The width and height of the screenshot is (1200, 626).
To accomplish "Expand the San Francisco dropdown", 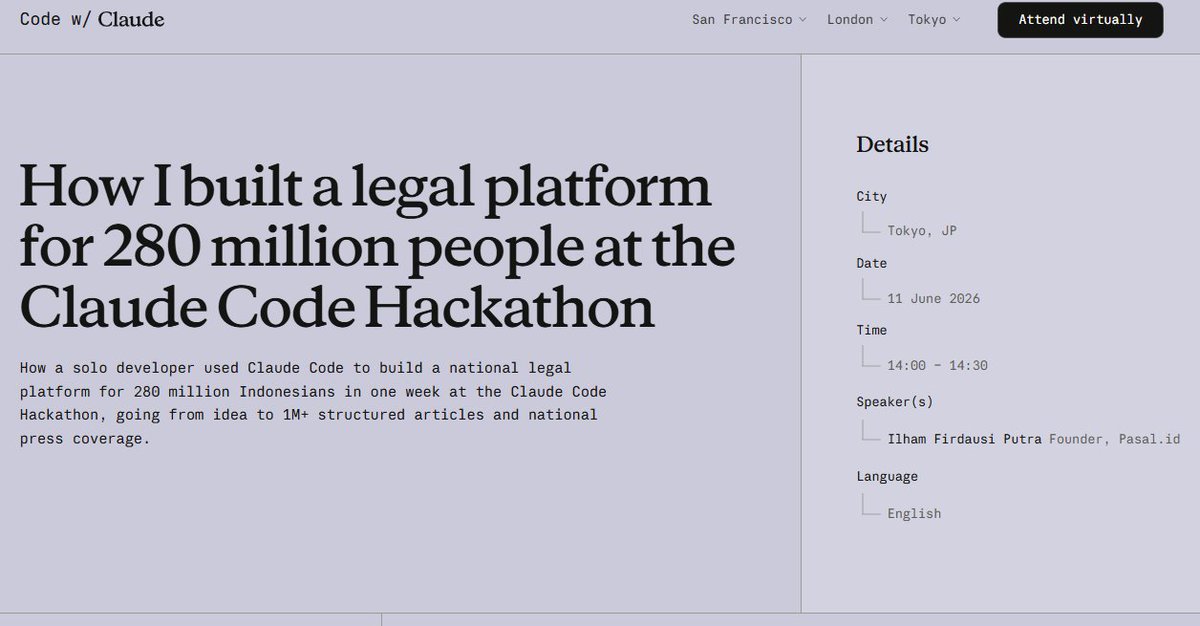I will (x=749, y=20).
